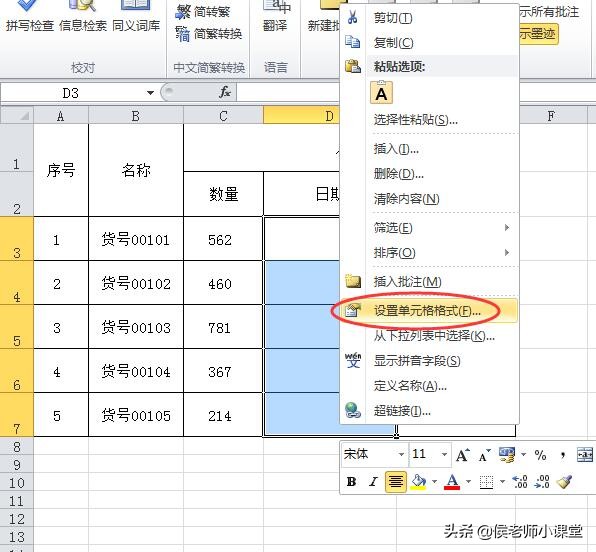The width and height of the screenshot is (596, 552).
Task: Open 拼写检查 spelling check
Action: pyautogui.click(x=30, y=17)
